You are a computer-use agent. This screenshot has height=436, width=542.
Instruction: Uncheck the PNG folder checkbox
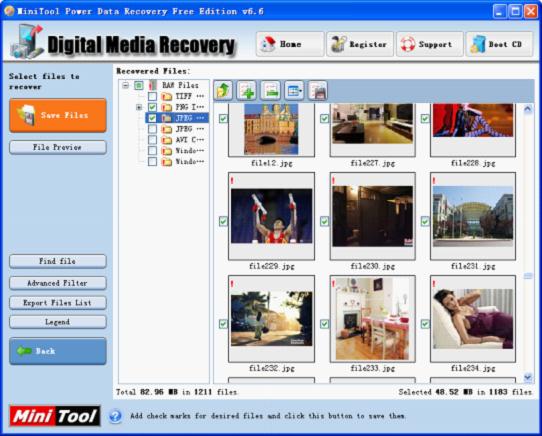point(152,107)
